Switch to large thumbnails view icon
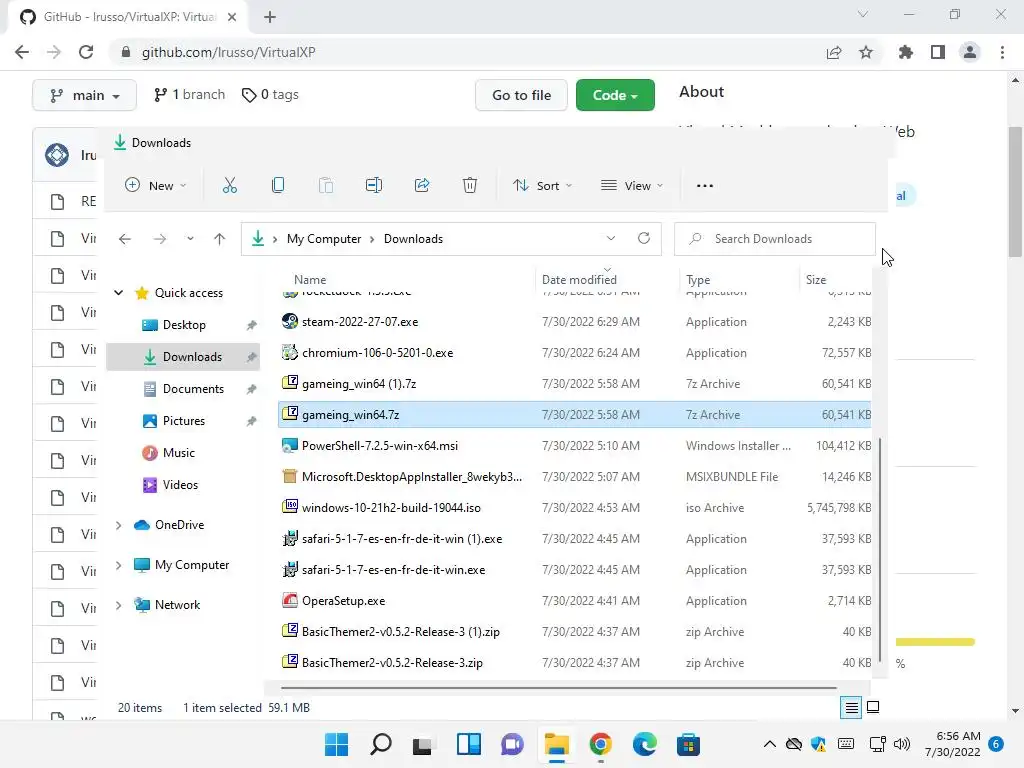 pyautogui.click(x=873, y=707)
